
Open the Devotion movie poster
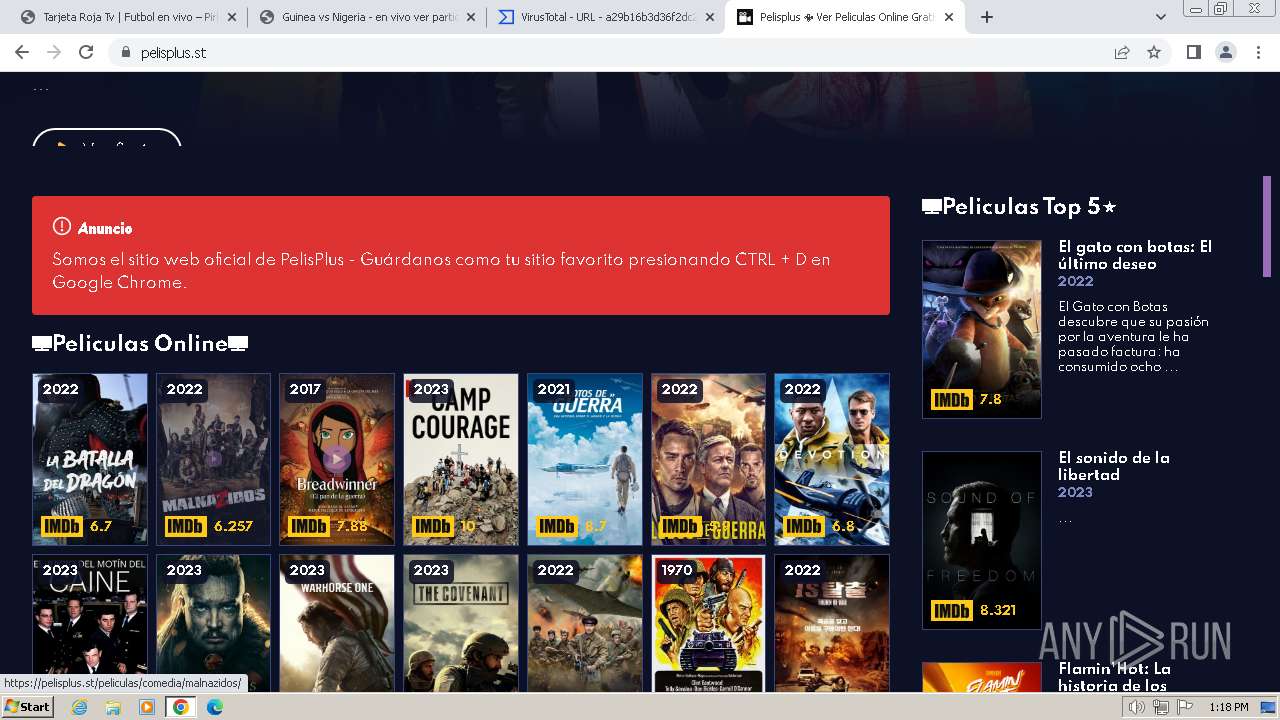pos(832,459)
